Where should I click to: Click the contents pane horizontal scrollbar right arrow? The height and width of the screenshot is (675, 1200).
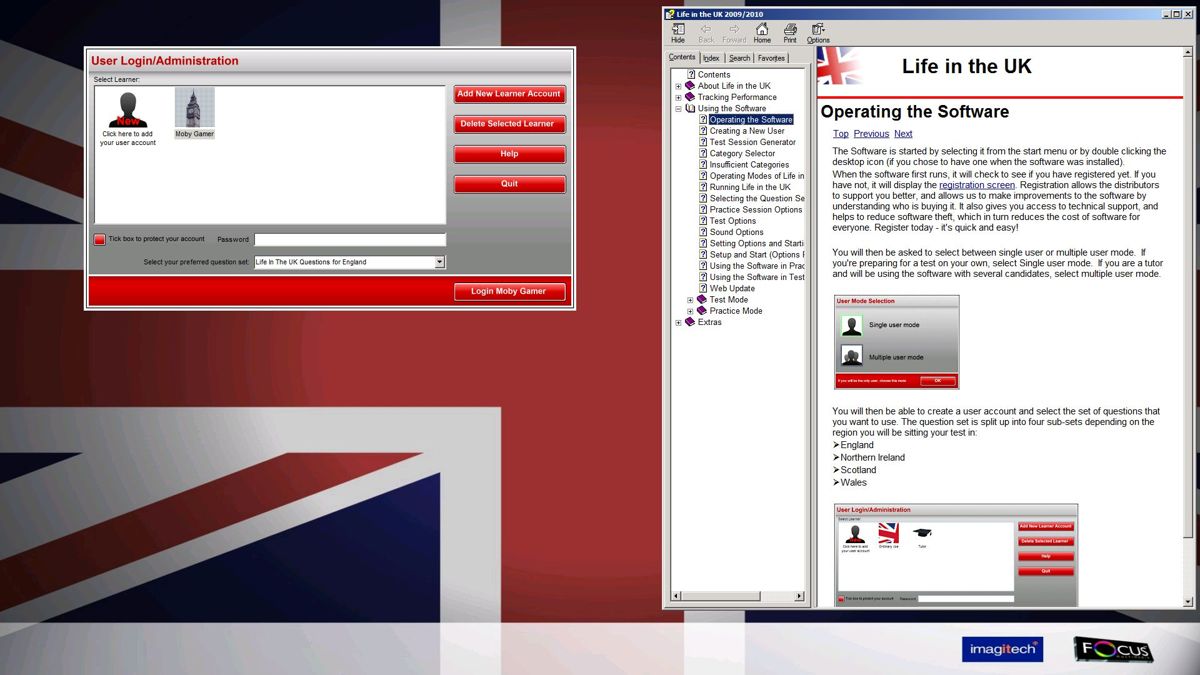tap(799, 596)
